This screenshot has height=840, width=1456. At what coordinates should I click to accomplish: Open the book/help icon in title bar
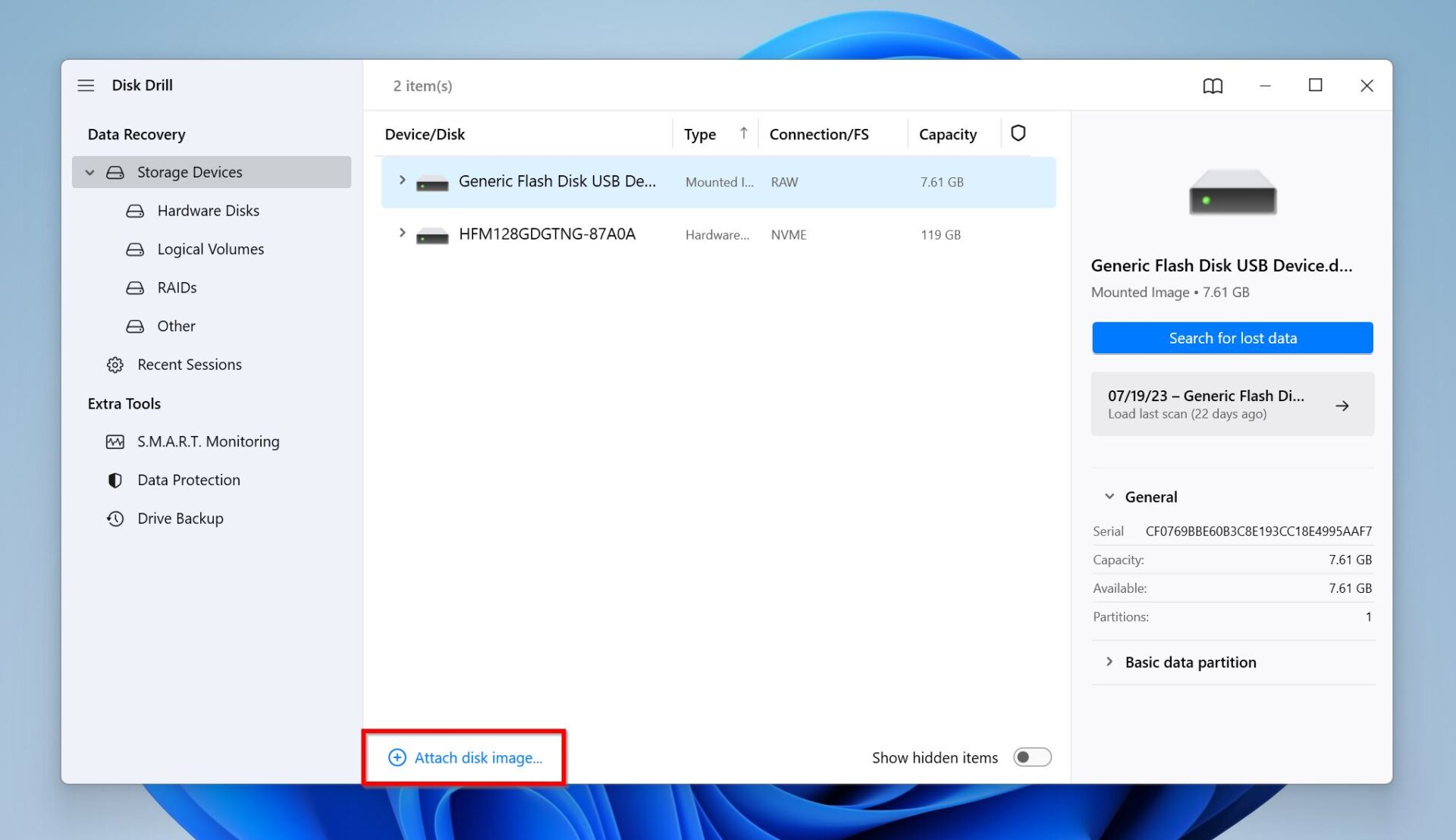click(x=1212, y=86)
